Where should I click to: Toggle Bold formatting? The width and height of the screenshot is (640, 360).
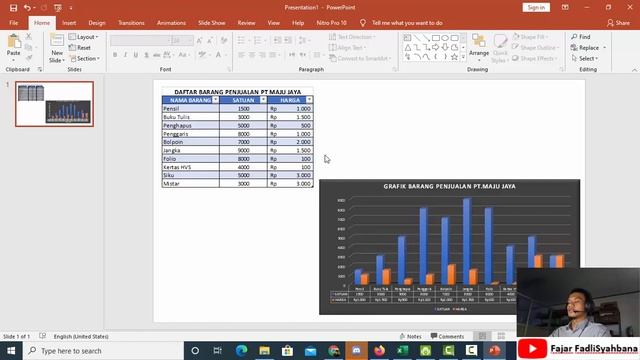tap(115, 55)
